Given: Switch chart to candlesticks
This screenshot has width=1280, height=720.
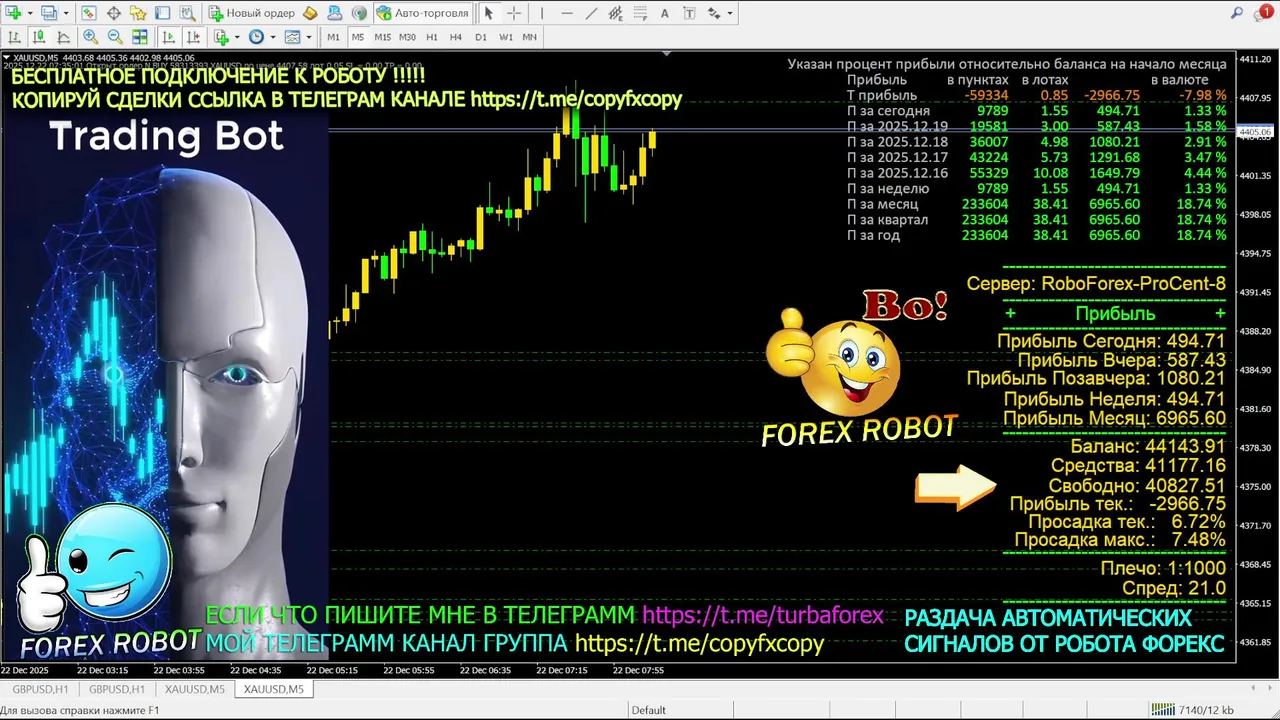Looking at the screenshot, I should coord(39,37).
